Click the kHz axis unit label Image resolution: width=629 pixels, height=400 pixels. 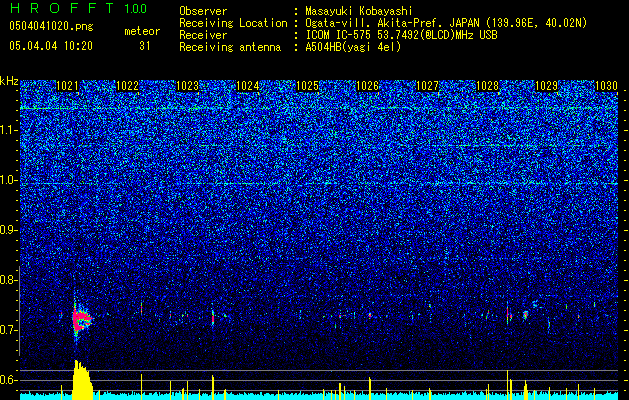(9, 81)
